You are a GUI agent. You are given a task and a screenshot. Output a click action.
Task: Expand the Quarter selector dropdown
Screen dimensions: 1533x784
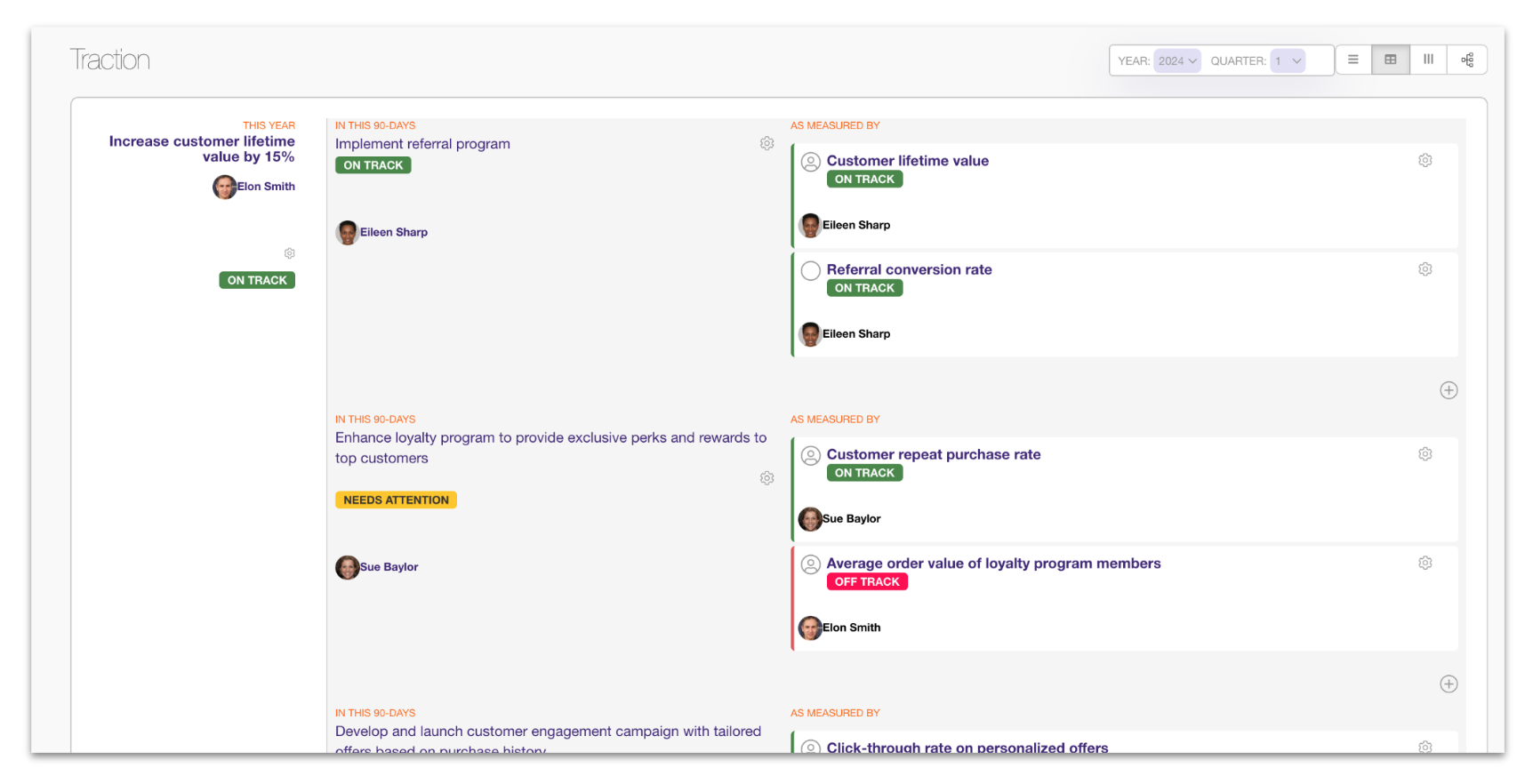[x=1287, y=60]
